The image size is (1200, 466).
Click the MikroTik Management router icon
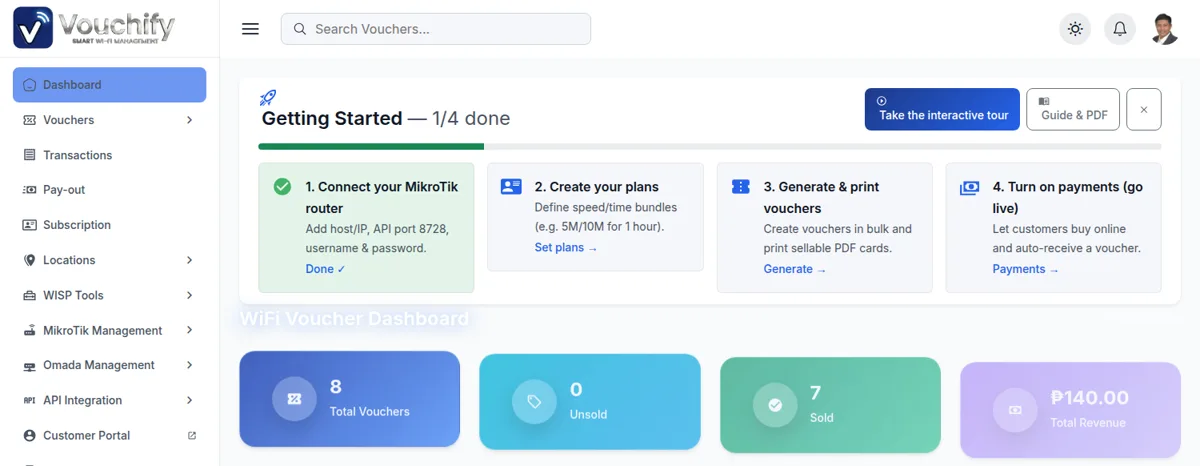29,330
